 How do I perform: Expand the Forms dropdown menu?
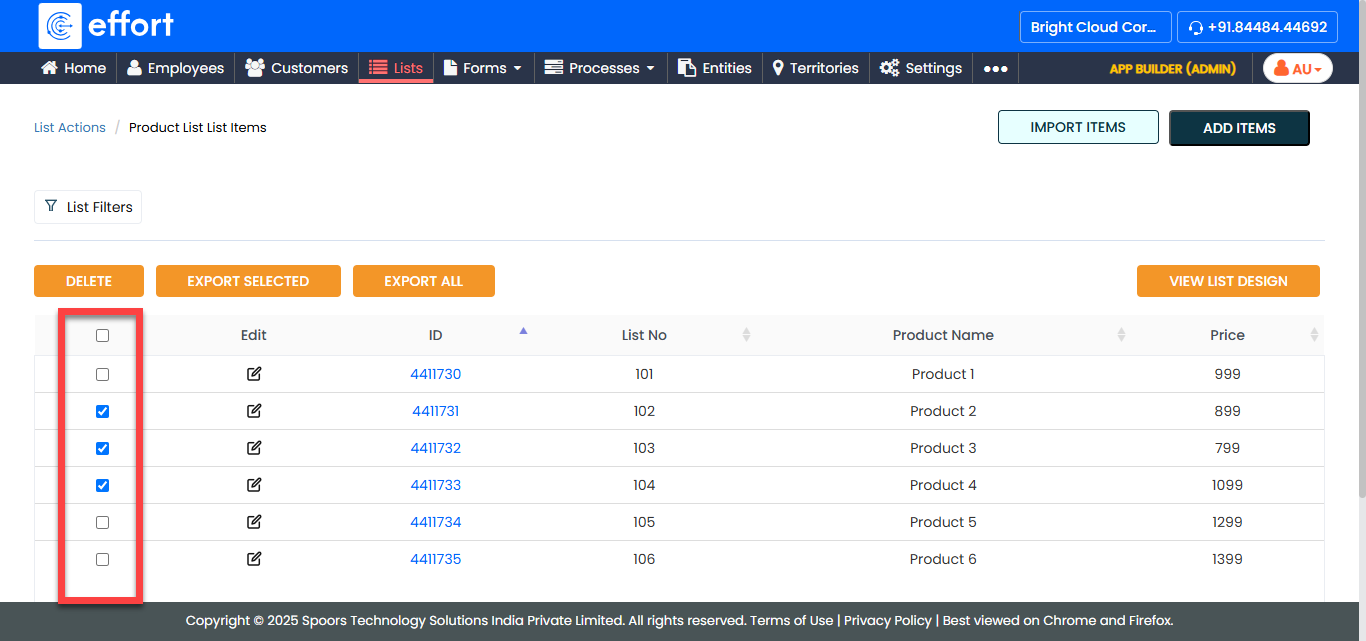coord(484,68)
